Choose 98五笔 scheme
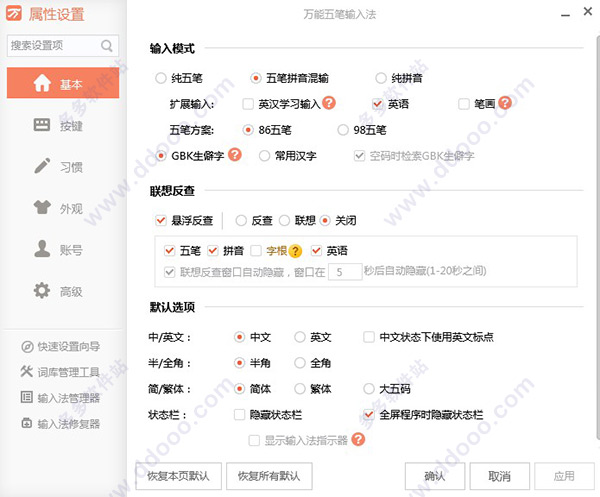 pos(343,130)
